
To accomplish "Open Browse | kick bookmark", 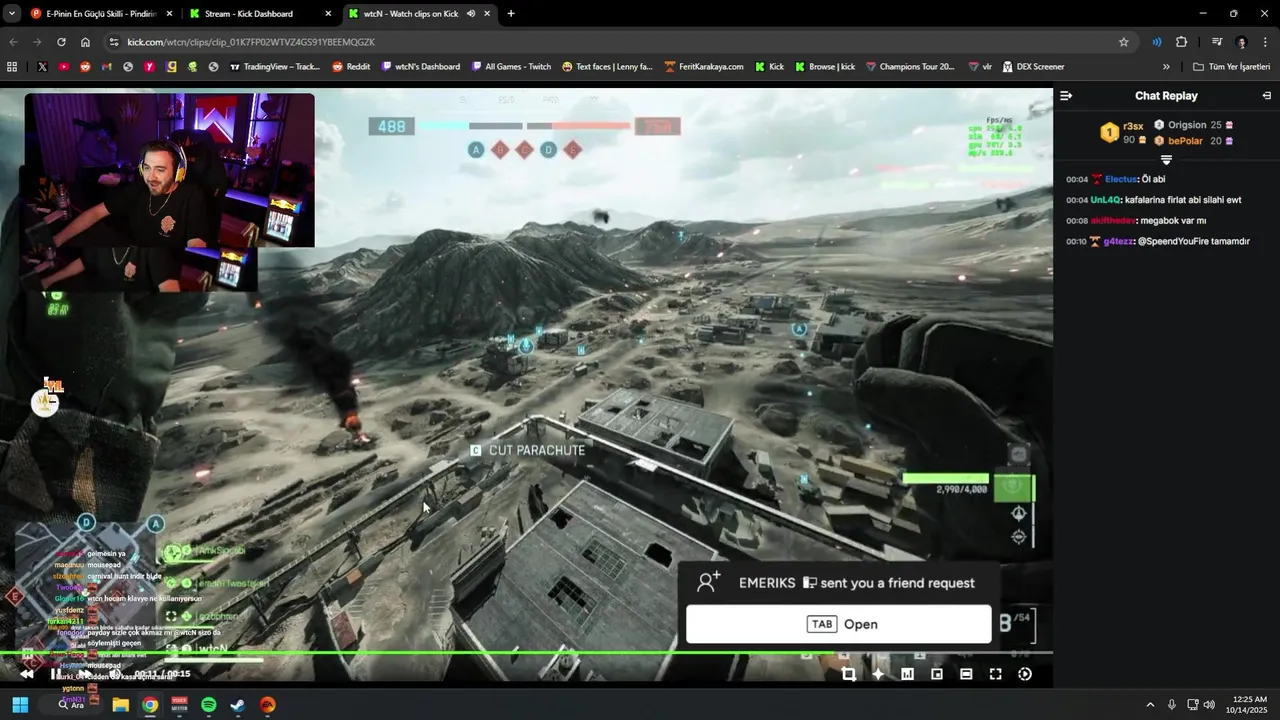I will tap(825, 67).
